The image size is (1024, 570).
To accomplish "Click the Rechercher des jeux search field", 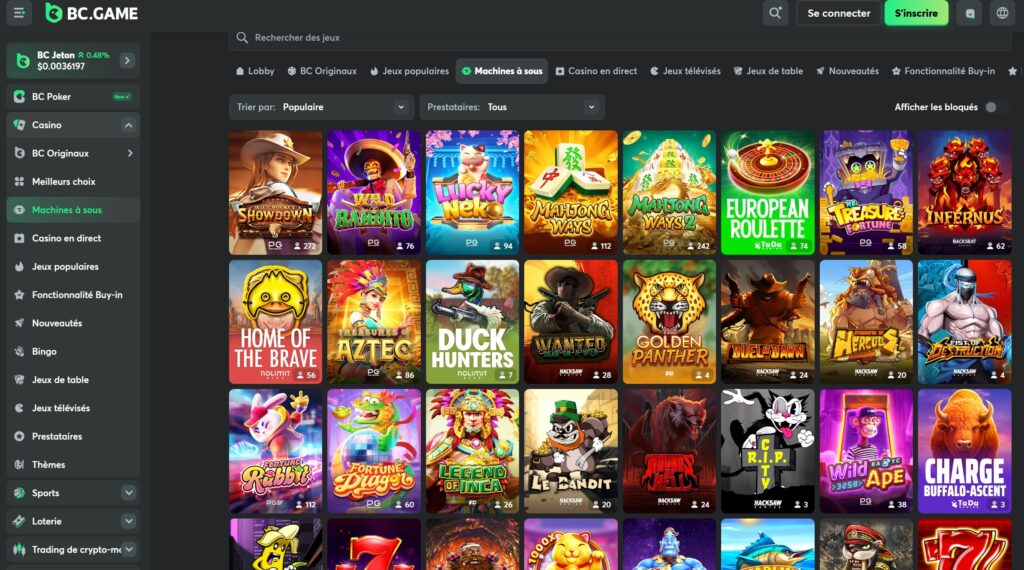I will click(620, 38).
